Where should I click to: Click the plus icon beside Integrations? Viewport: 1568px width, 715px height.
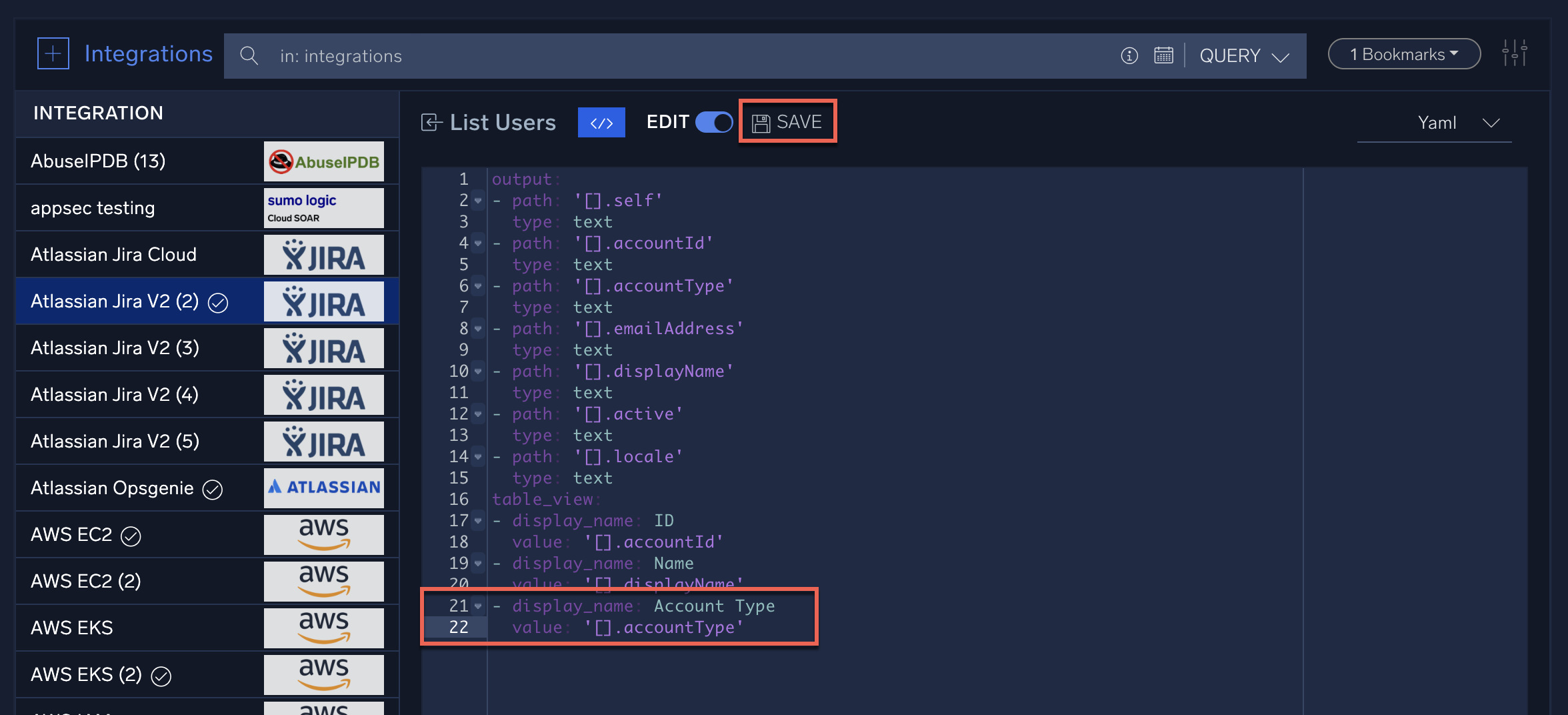coord(53,53)
